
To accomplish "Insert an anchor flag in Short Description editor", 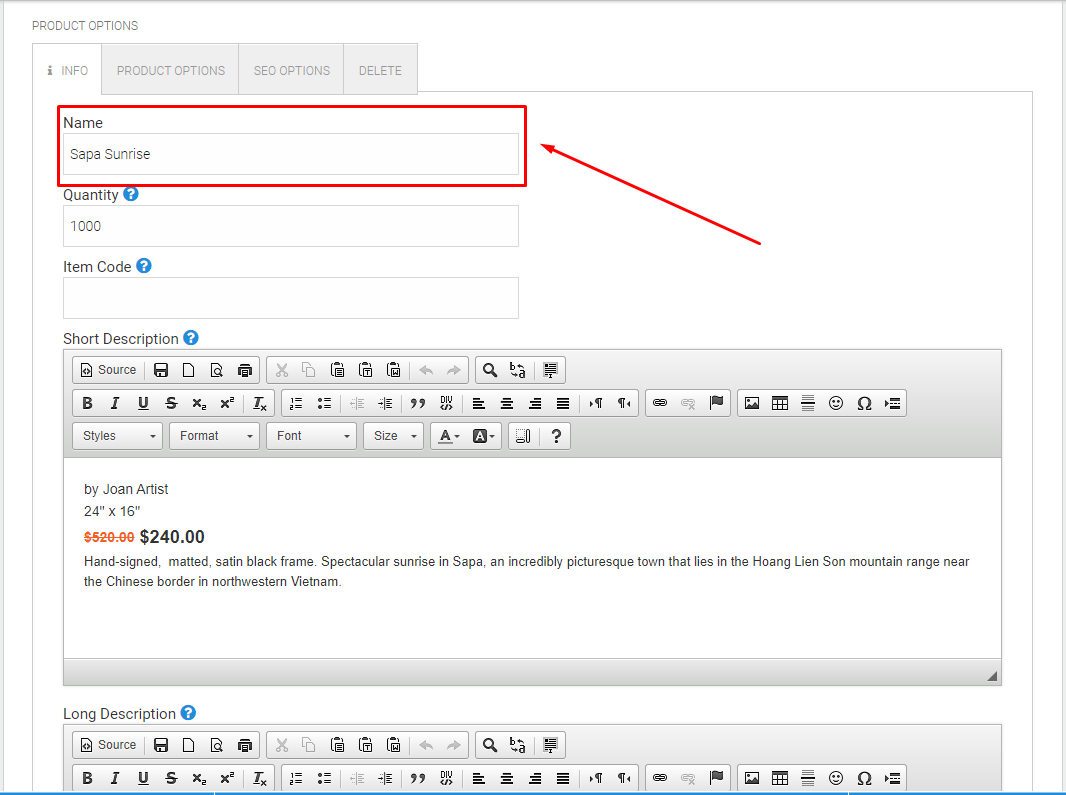I will (716, 403).
